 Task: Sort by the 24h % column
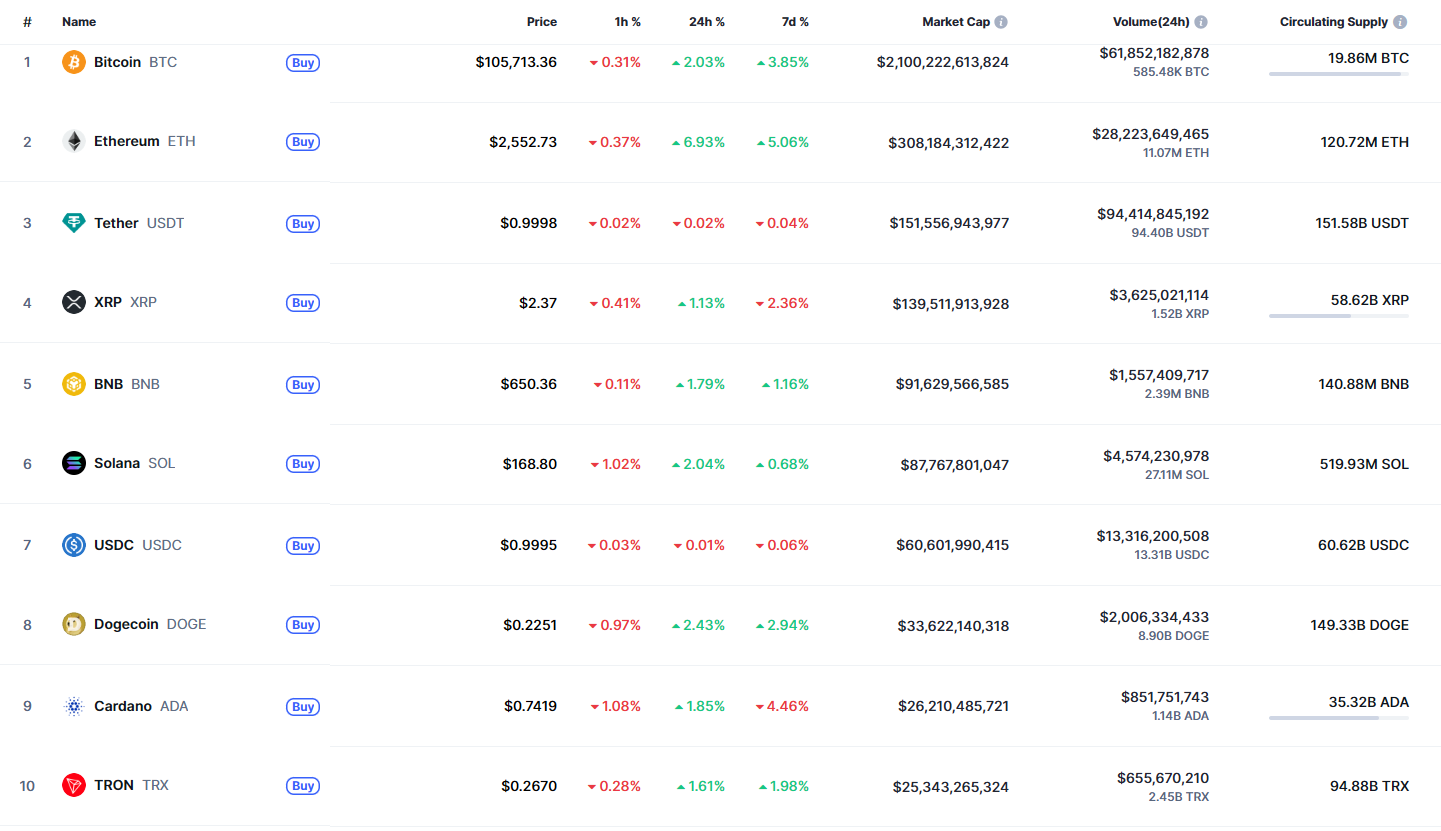707,22
